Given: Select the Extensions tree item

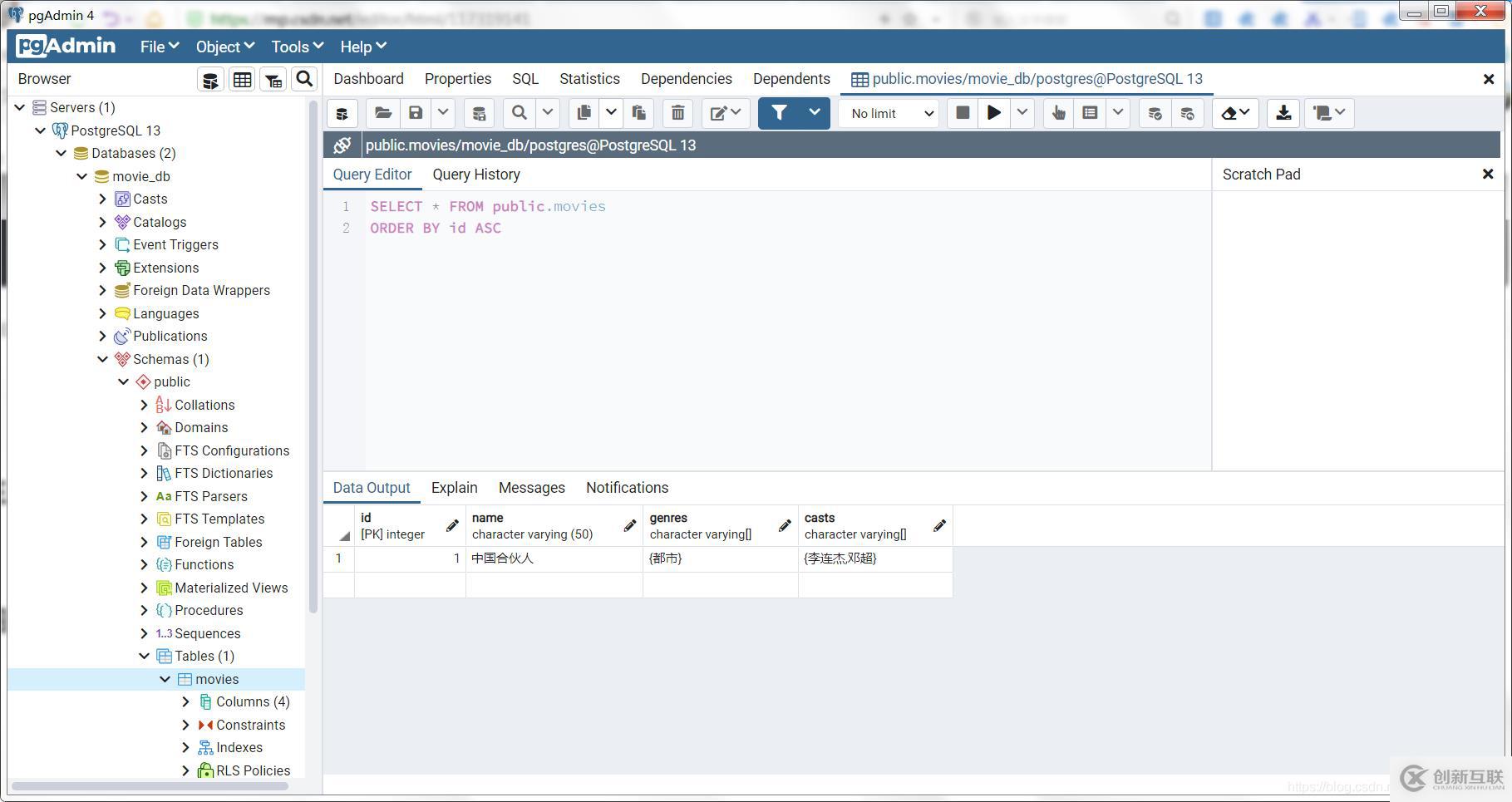Looking at the screenshot, I should [165, 268].
